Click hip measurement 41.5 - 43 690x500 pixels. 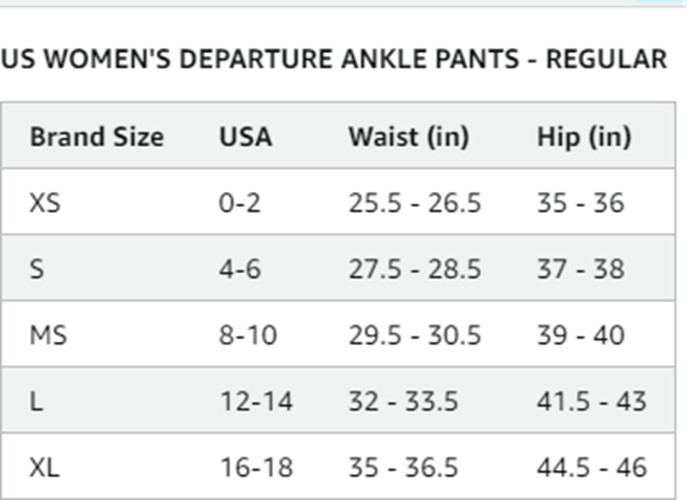coord(591,401)
